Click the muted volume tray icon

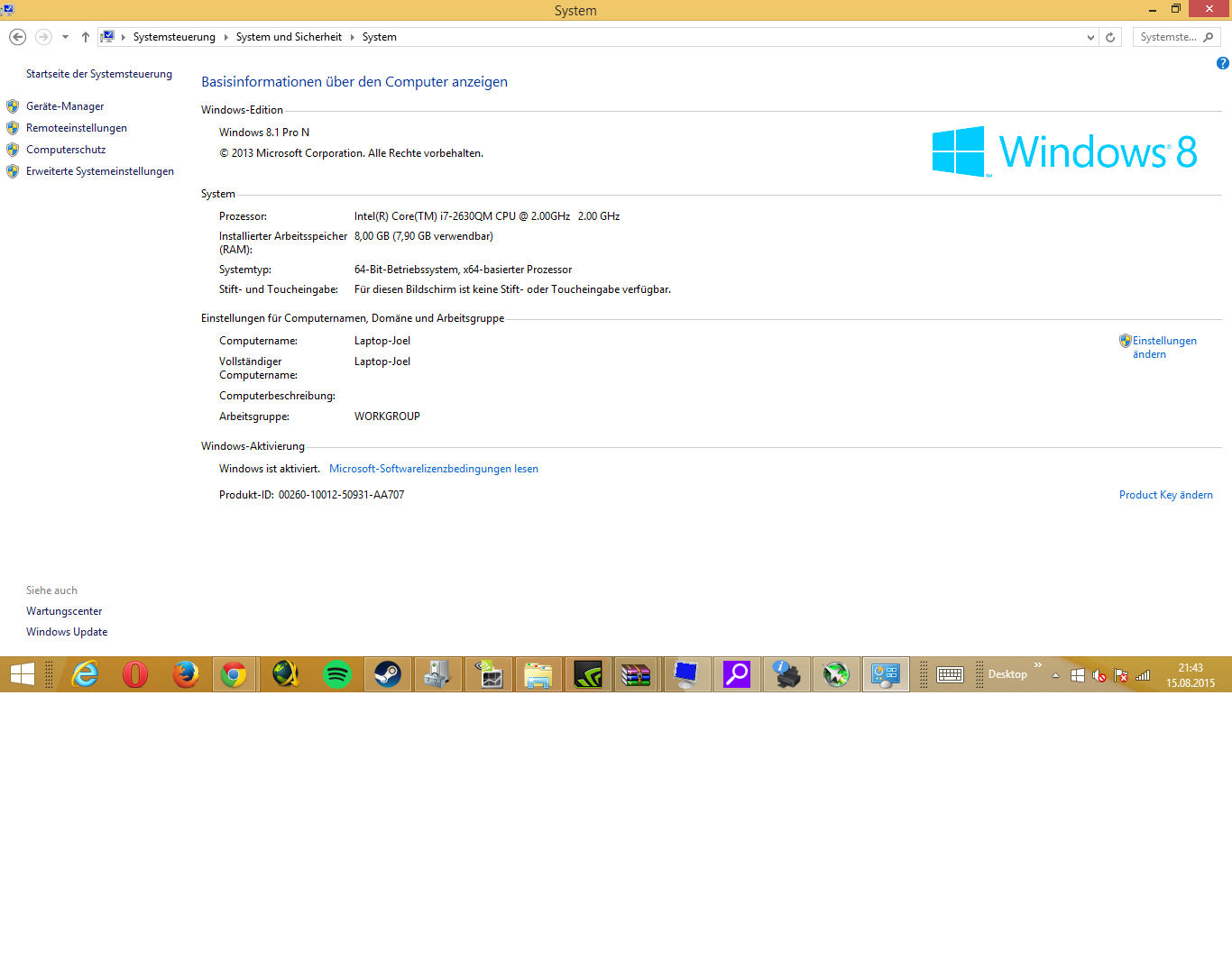click(x=1099, y=675)
